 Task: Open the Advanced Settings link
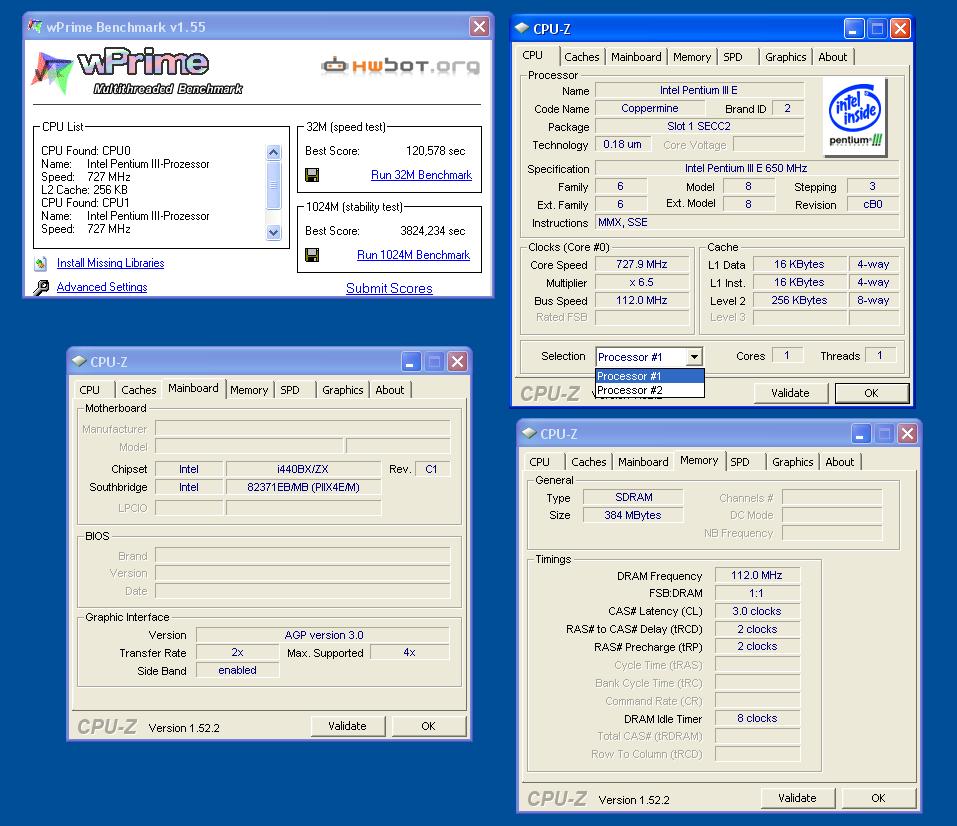102,287
